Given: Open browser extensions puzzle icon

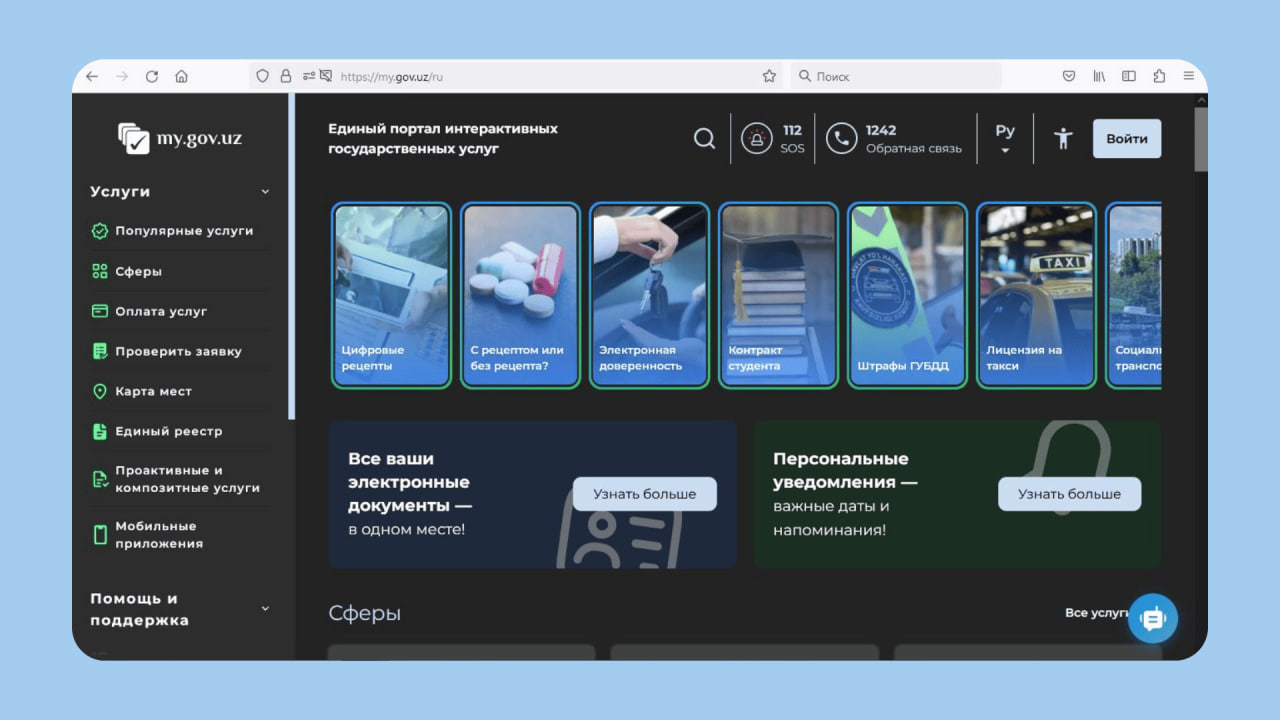Looking at the screenshot, I should 1159,76.
